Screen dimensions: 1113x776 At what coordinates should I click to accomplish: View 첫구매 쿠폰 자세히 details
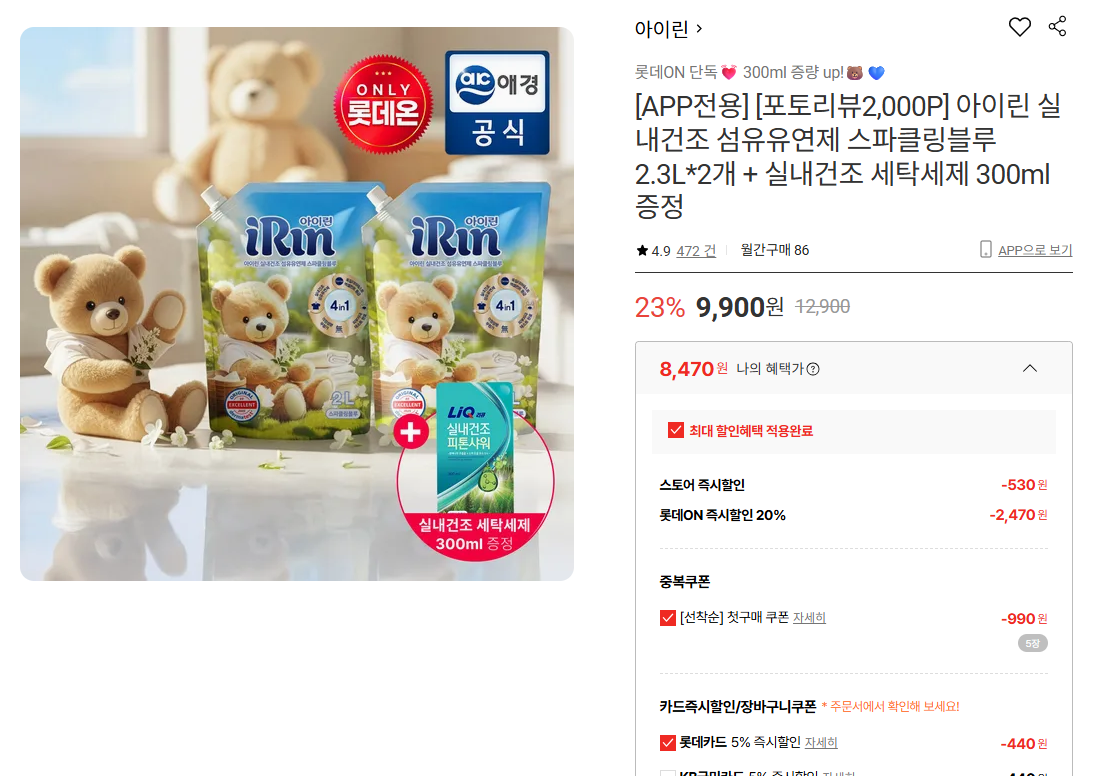click(x=809, y=618)
